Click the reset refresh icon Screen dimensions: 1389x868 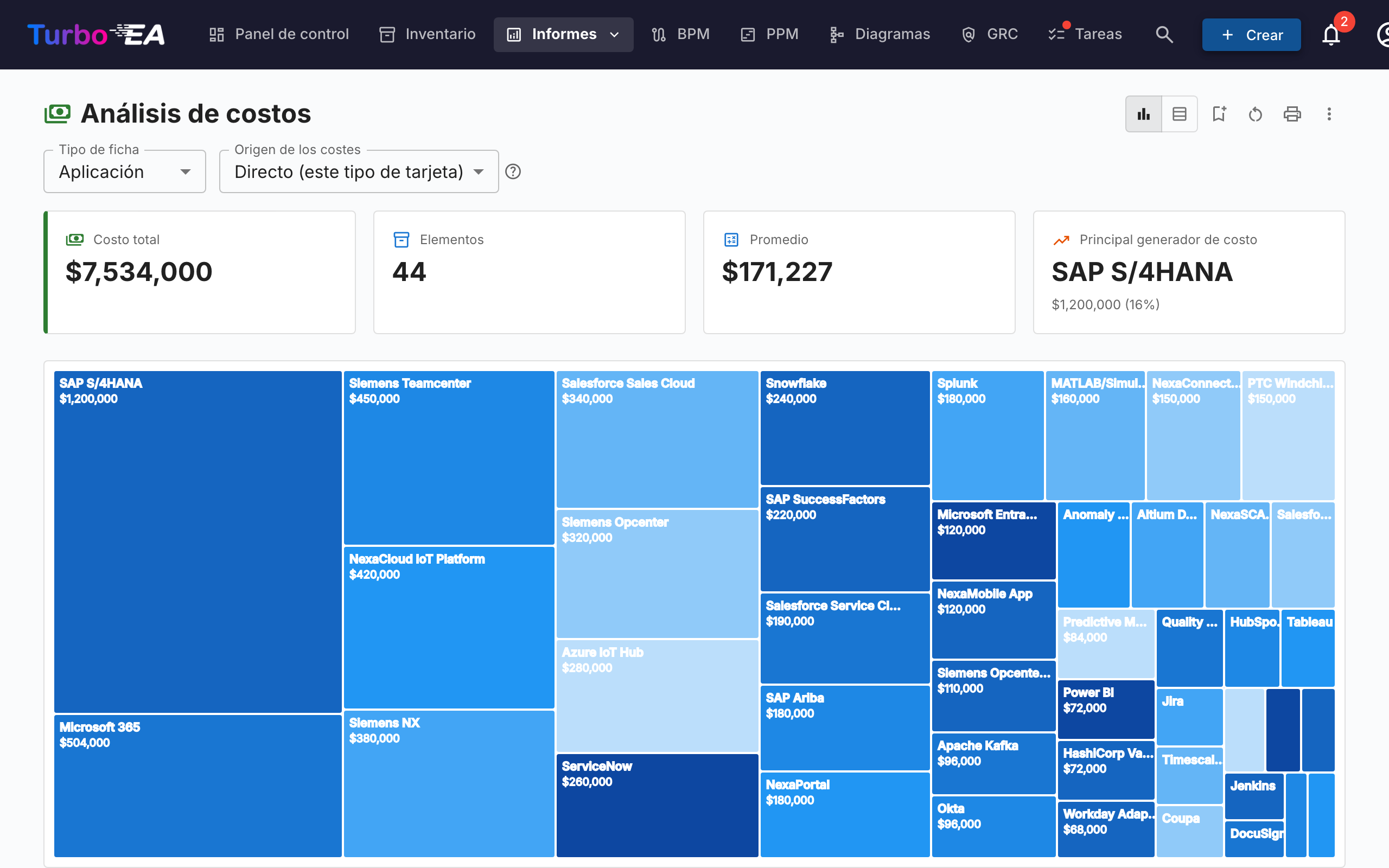(x=1256, y=114)
